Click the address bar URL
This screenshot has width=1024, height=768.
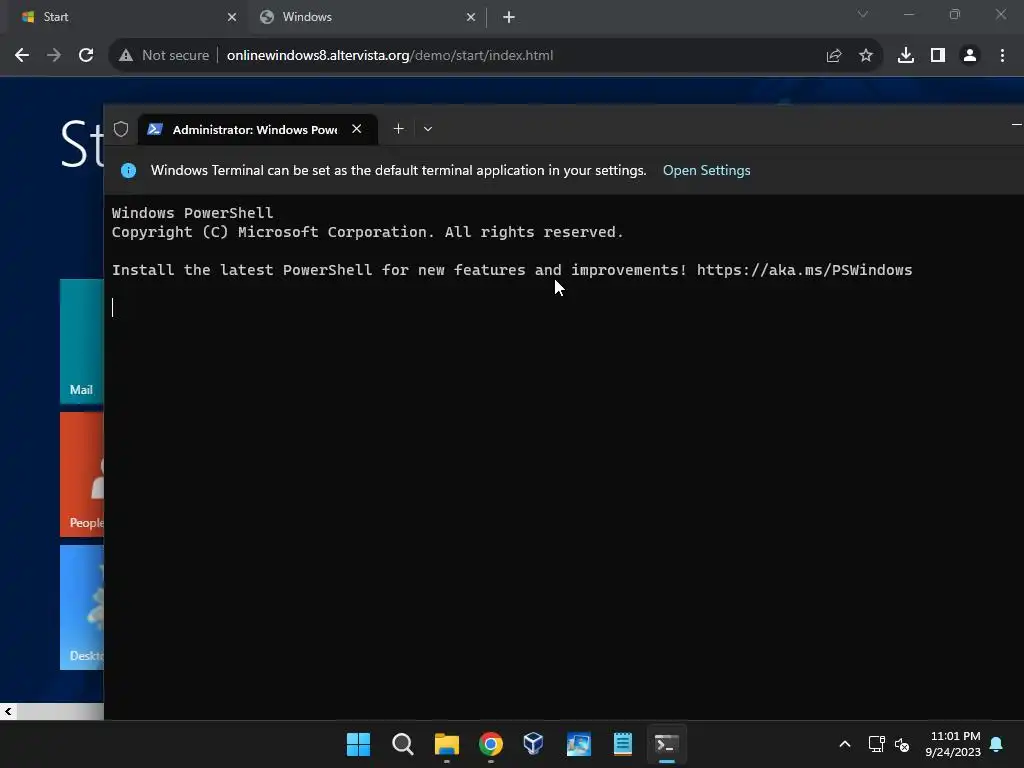click(x=390, y=56)
